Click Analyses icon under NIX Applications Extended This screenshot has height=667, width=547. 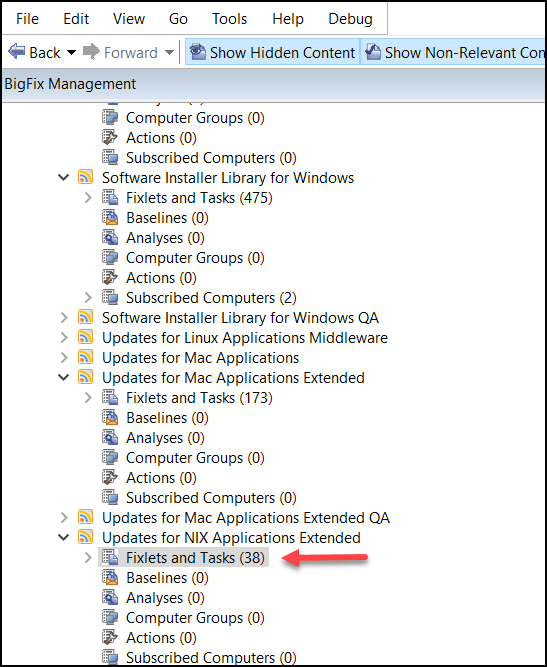pyautogui.click(x=110, y=597)
